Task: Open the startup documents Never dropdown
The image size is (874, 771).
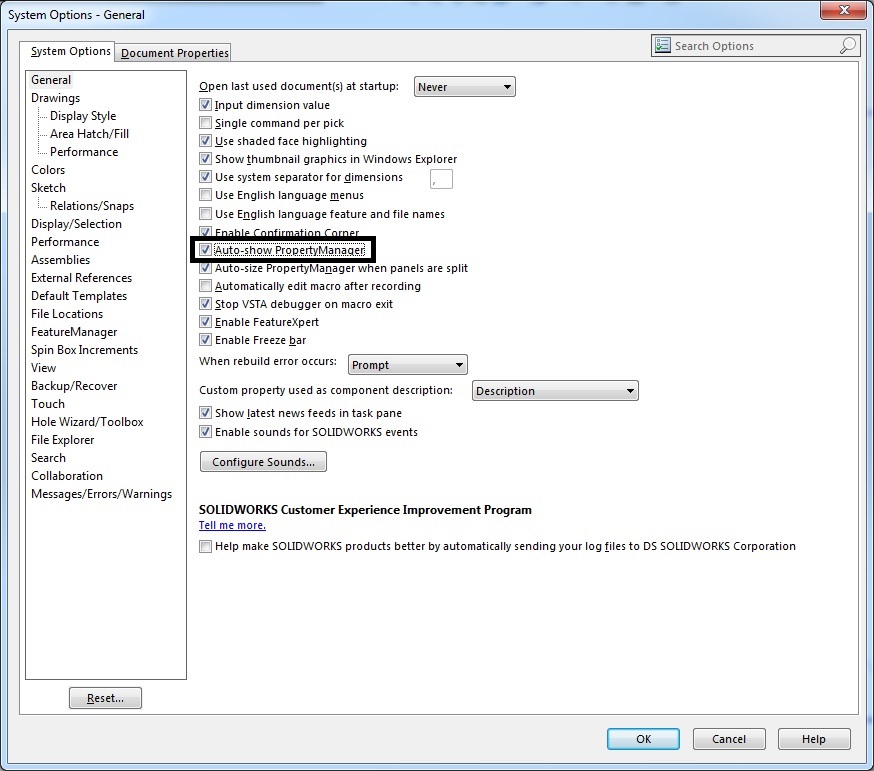Action: 465,87
